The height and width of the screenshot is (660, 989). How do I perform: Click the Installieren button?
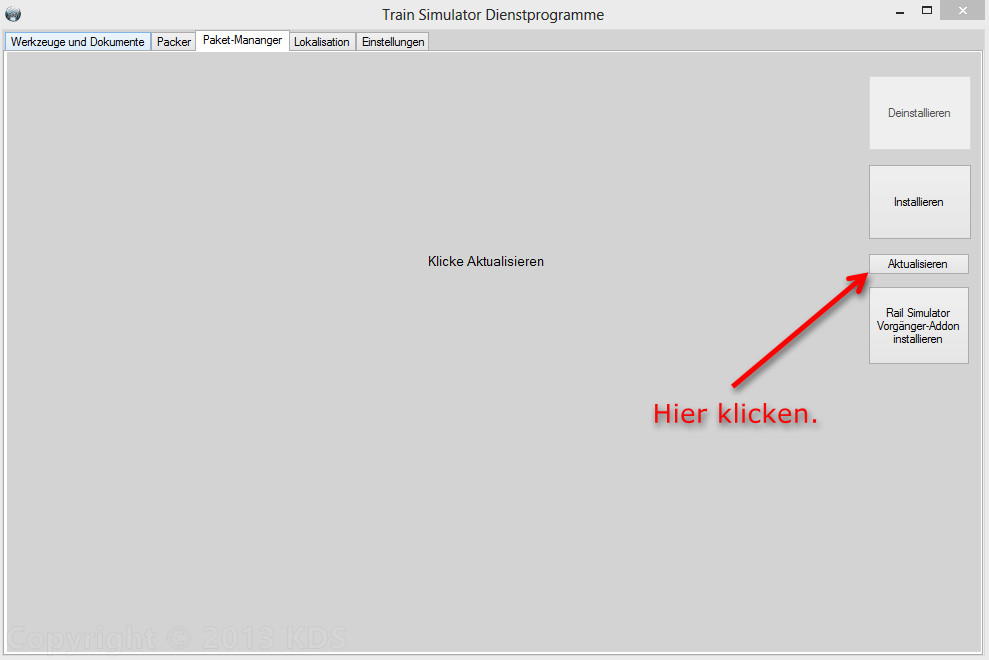(x=919, y=202)
